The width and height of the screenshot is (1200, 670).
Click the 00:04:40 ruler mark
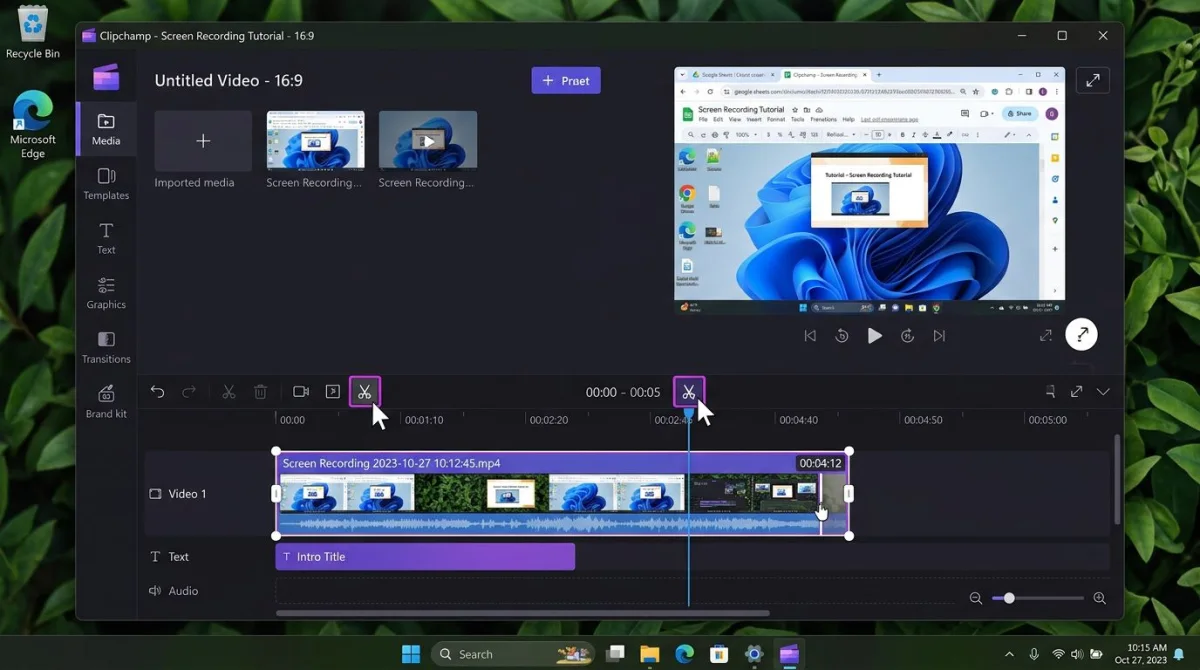(x=798, y=420)
